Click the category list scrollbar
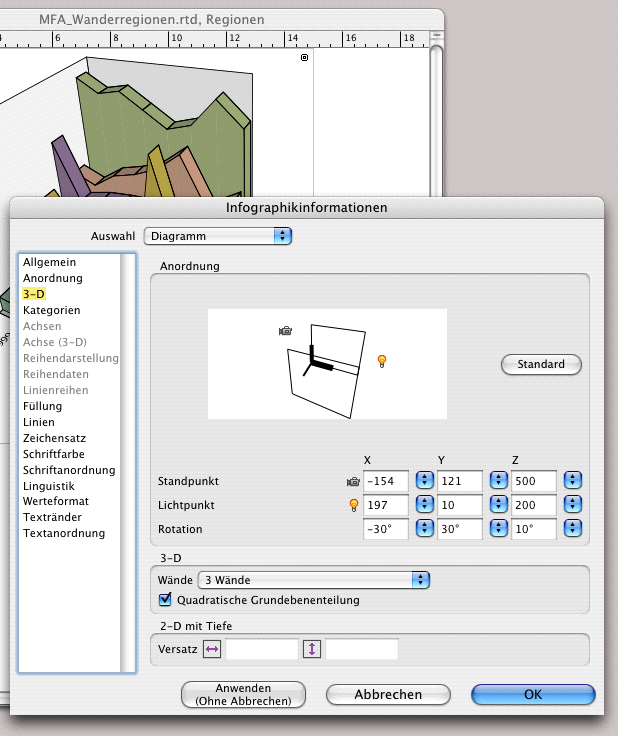The width and height of the screenshot is (618, 736). pos(127,460)
